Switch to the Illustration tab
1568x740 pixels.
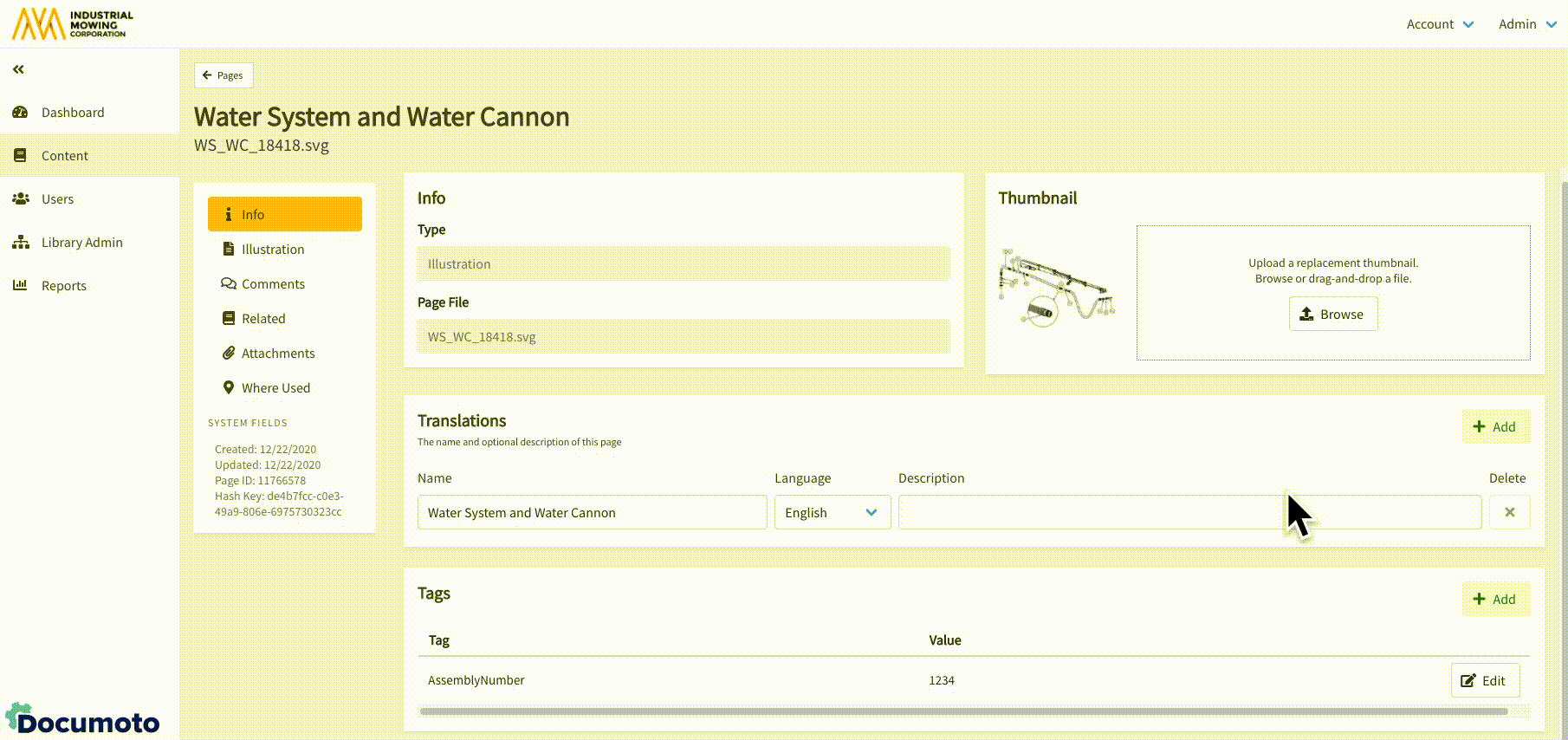pyautogui.click(x=272, y=250)
